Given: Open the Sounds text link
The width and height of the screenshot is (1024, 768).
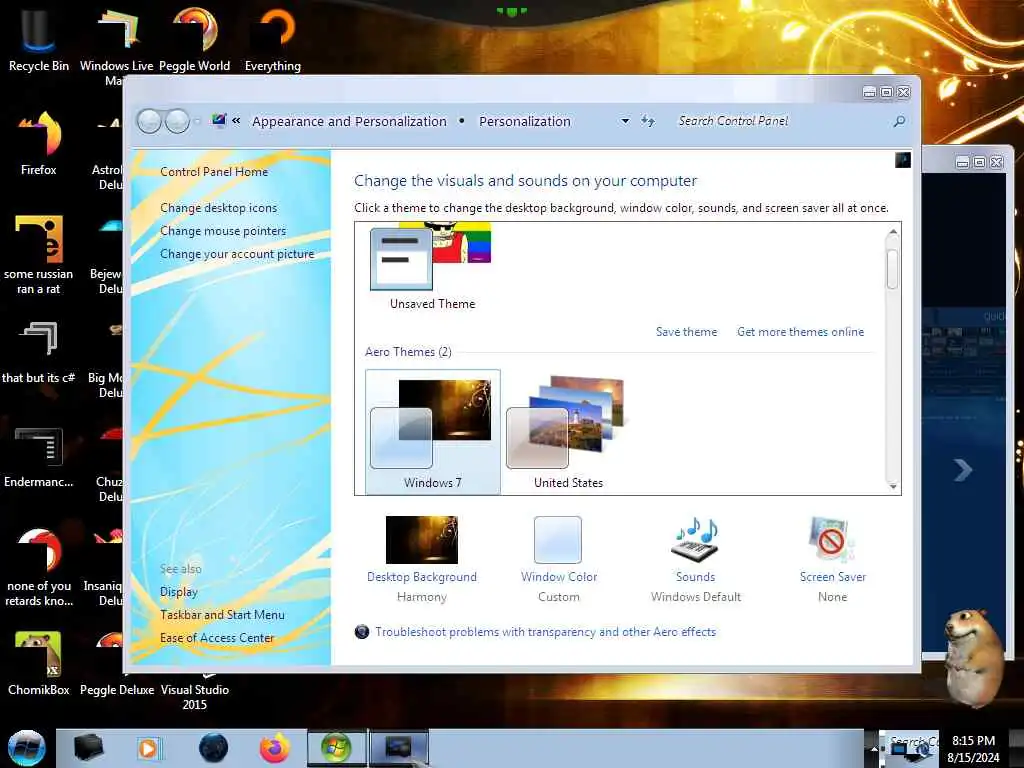Looking at the screenshot, I should (696, 577).
